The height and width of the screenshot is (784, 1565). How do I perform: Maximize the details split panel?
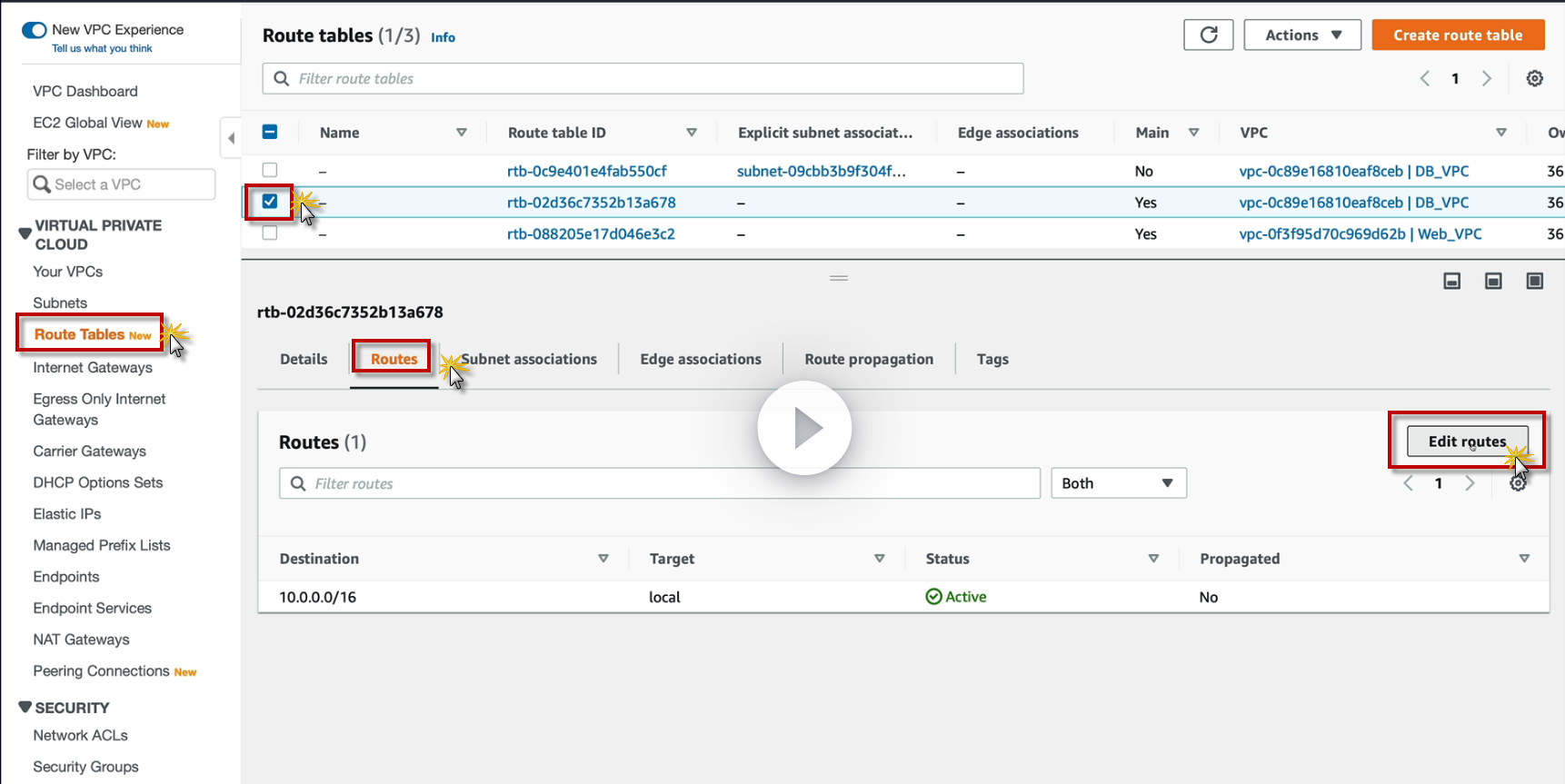(x=1535, y=281)
